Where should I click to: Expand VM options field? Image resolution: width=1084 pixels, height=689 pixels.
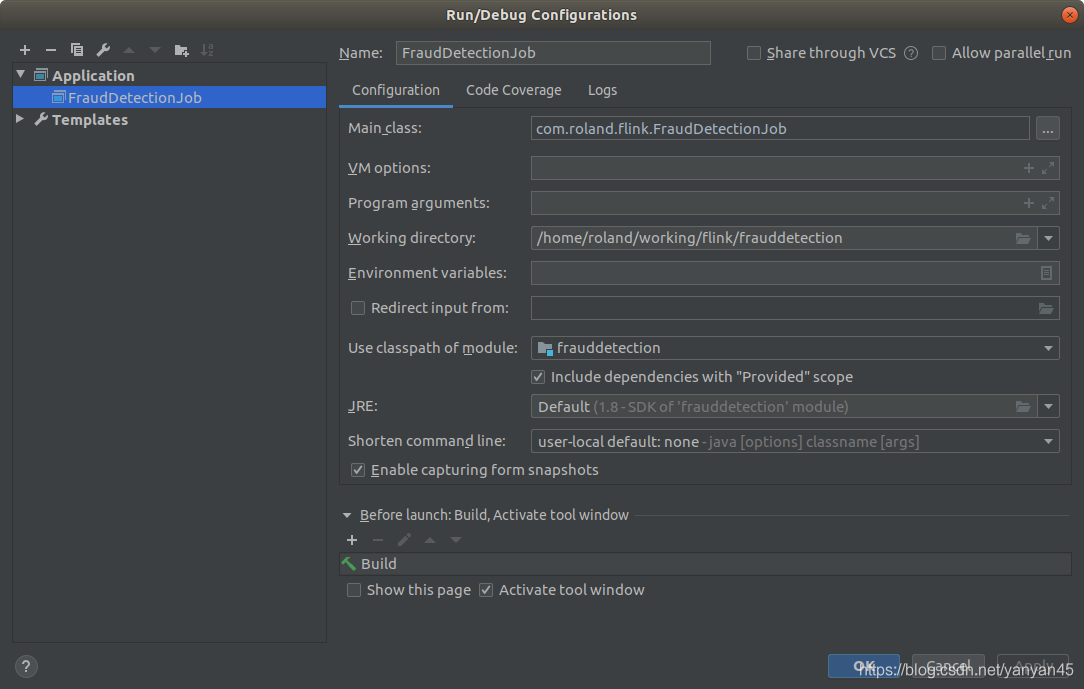point(1048,168)
